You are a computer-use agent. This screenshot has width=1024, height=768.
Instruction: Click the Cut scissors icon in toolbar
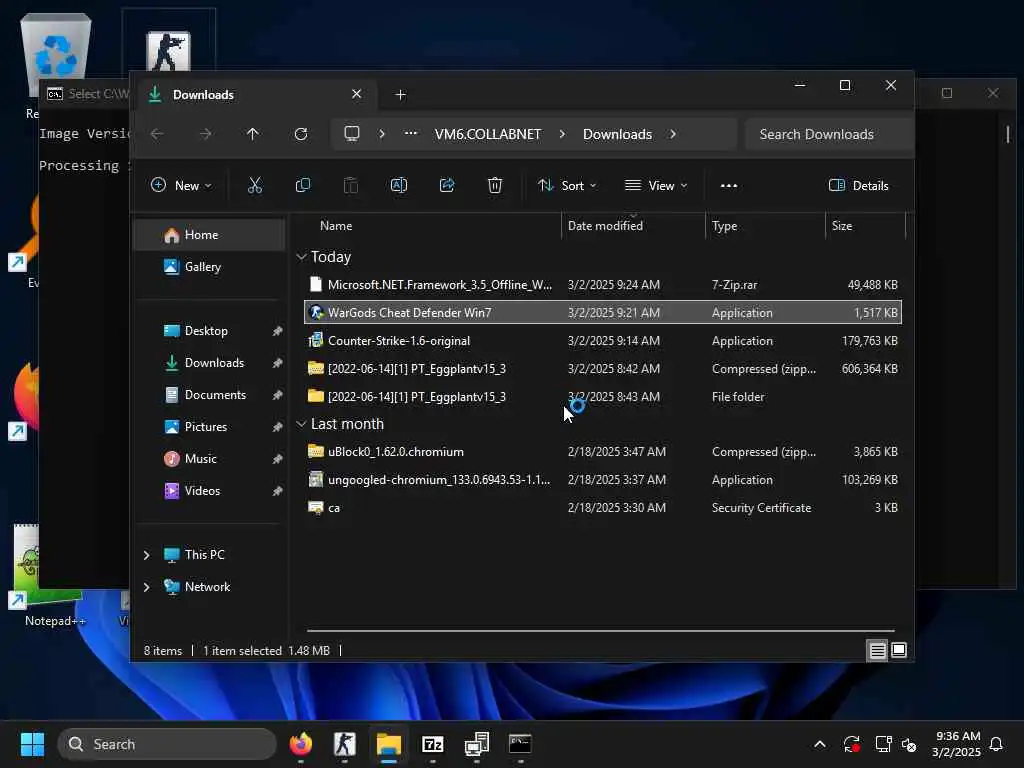255,185
